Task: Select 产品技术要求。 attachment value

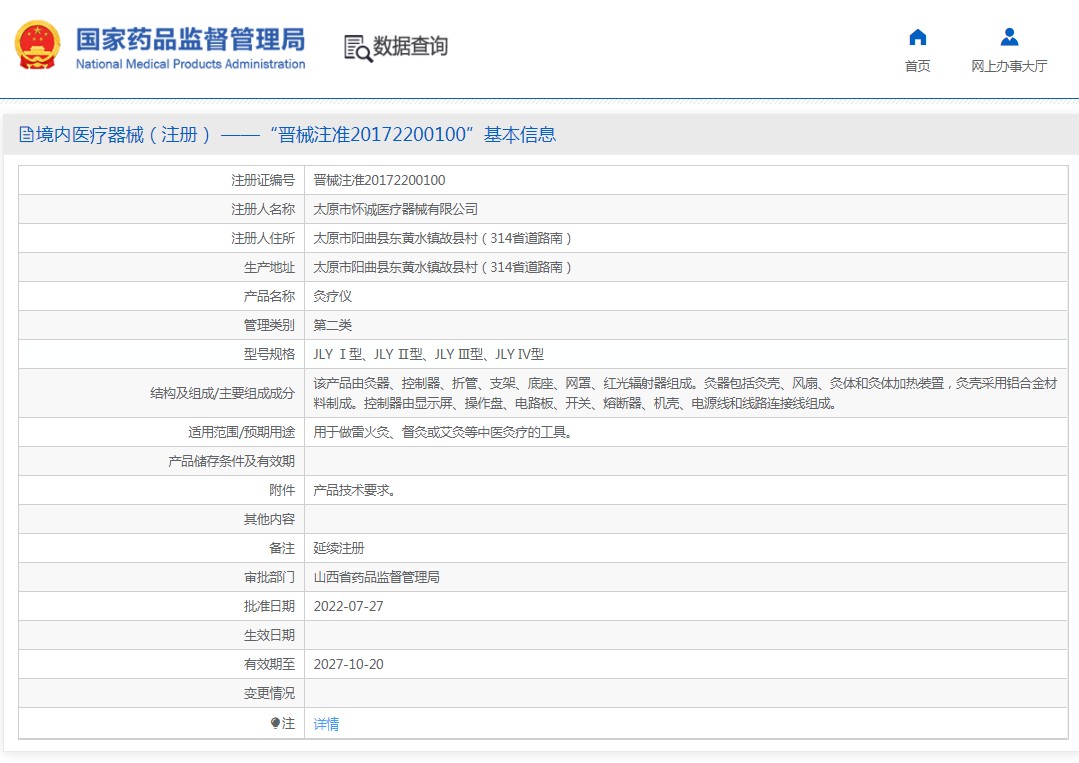Action: click(354, 490)
